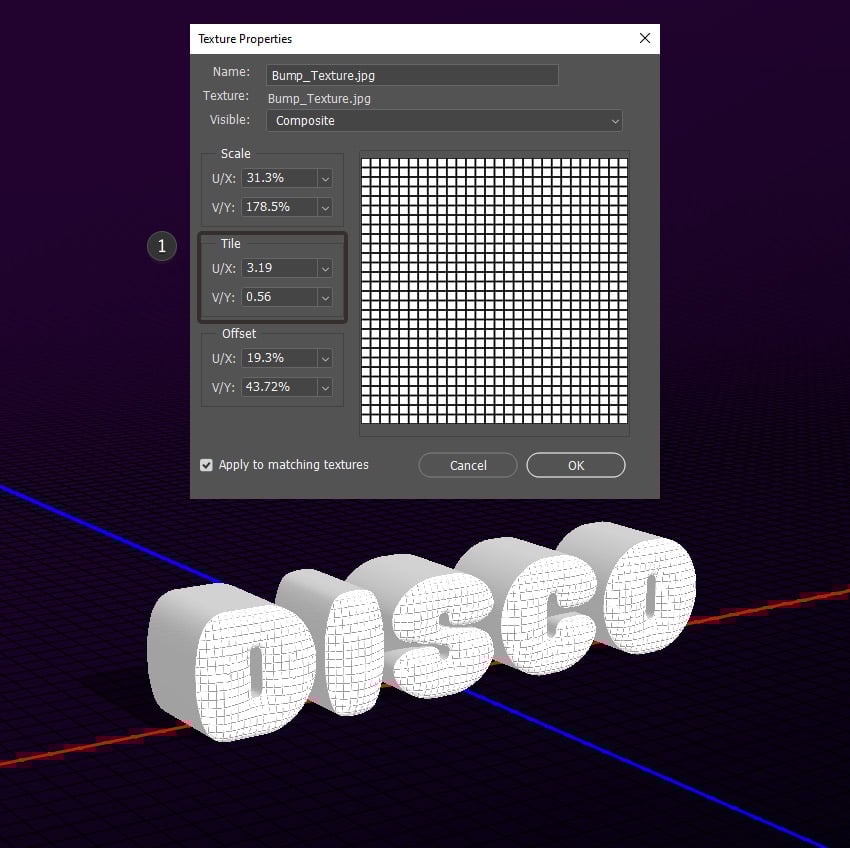Edit the Name field Bump_Texture.jpg
850x848 pixels.
(412, 75)
